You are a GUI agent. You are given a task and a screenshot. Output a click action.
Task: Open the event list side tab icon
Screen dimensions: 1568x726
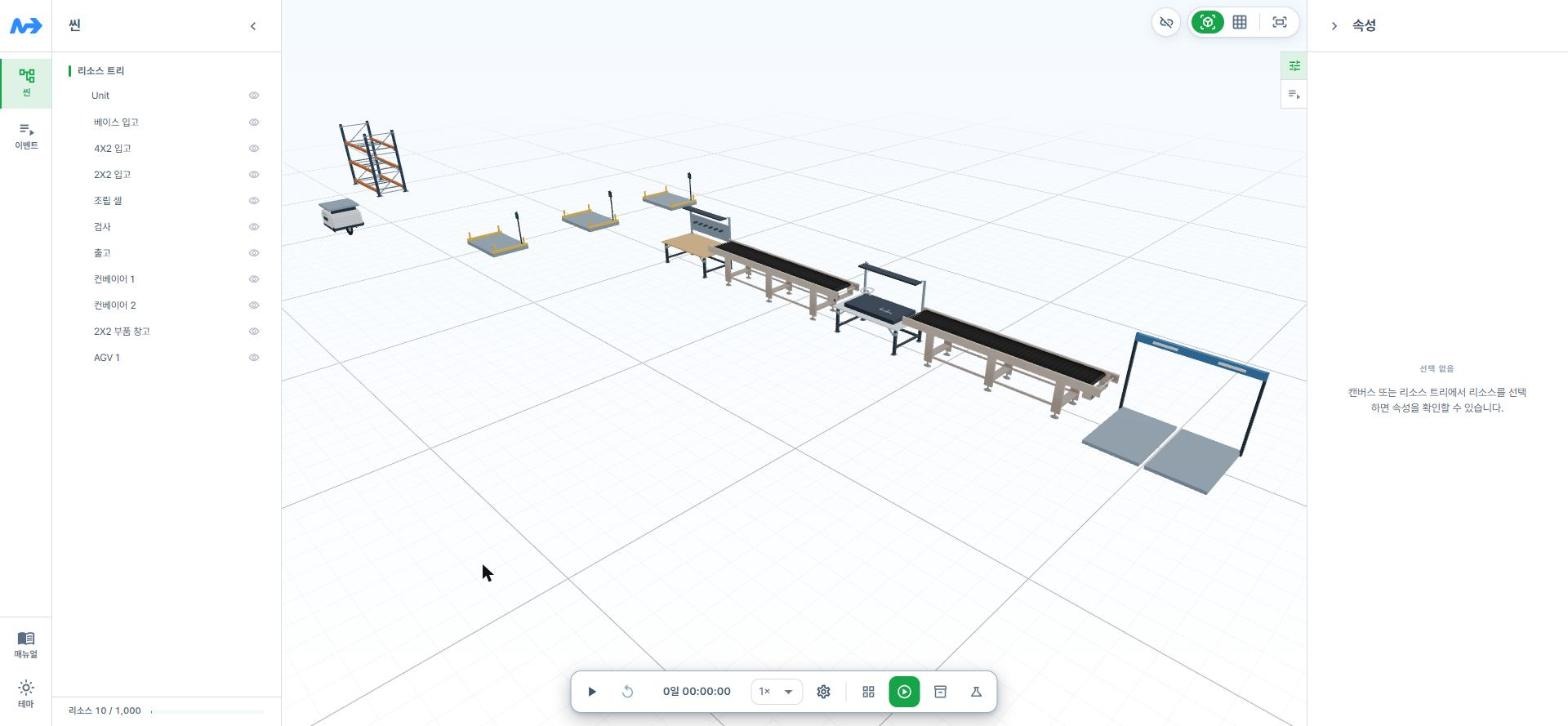pyautogui.click(x=1294, y=95)
